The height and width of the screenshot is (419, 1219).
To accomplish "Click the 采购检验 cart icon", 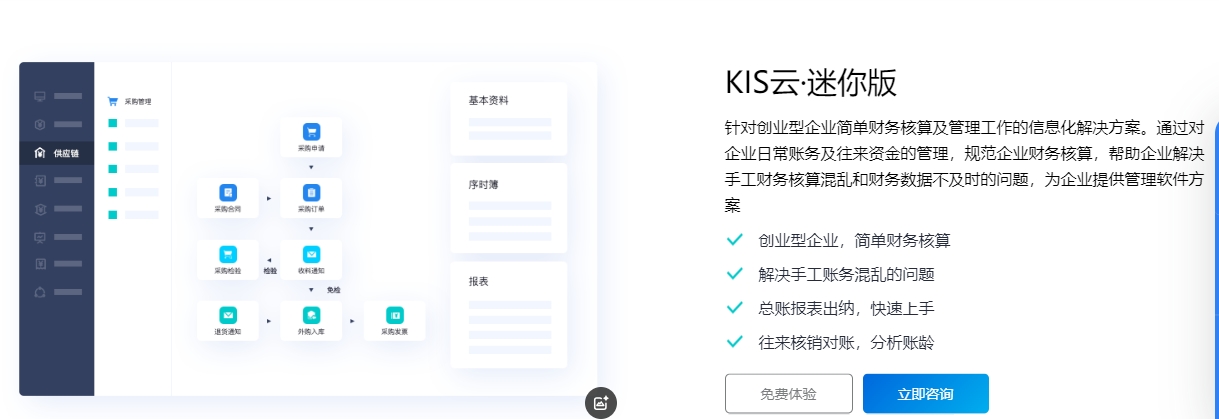I will click(227, 254).
